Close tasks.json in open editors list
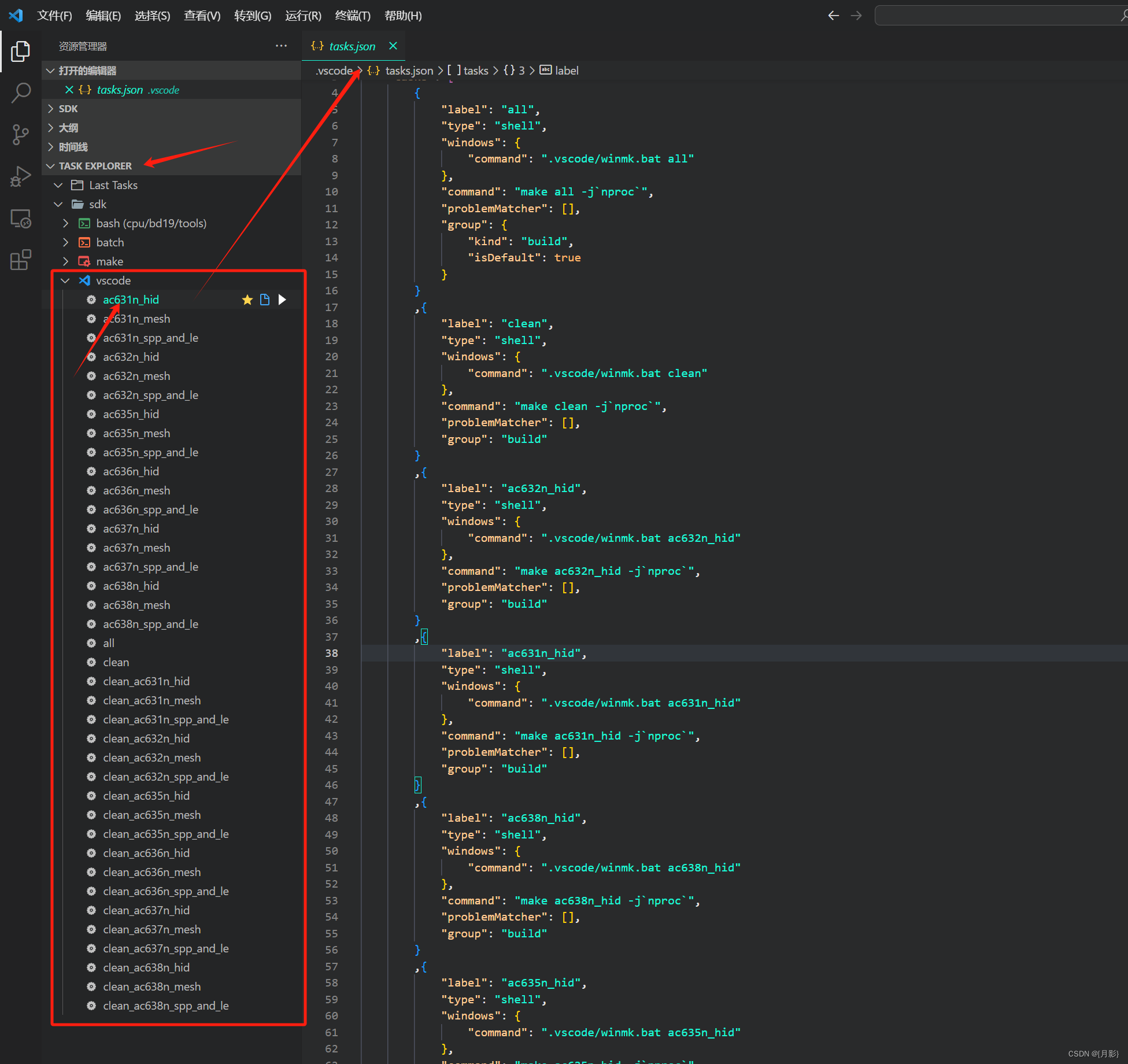The image size is (1128, 1064). [x=69, y=90]
